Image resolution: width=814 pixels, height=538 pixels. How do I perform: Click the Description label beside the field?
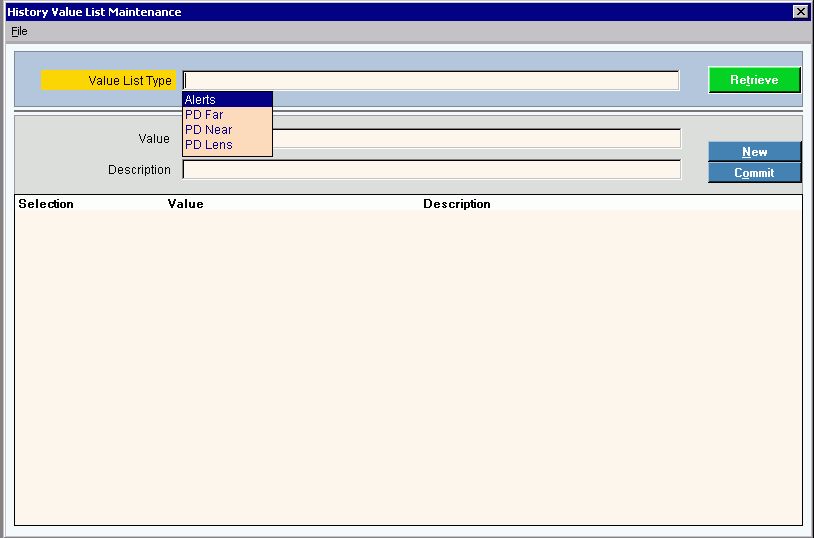139,170
